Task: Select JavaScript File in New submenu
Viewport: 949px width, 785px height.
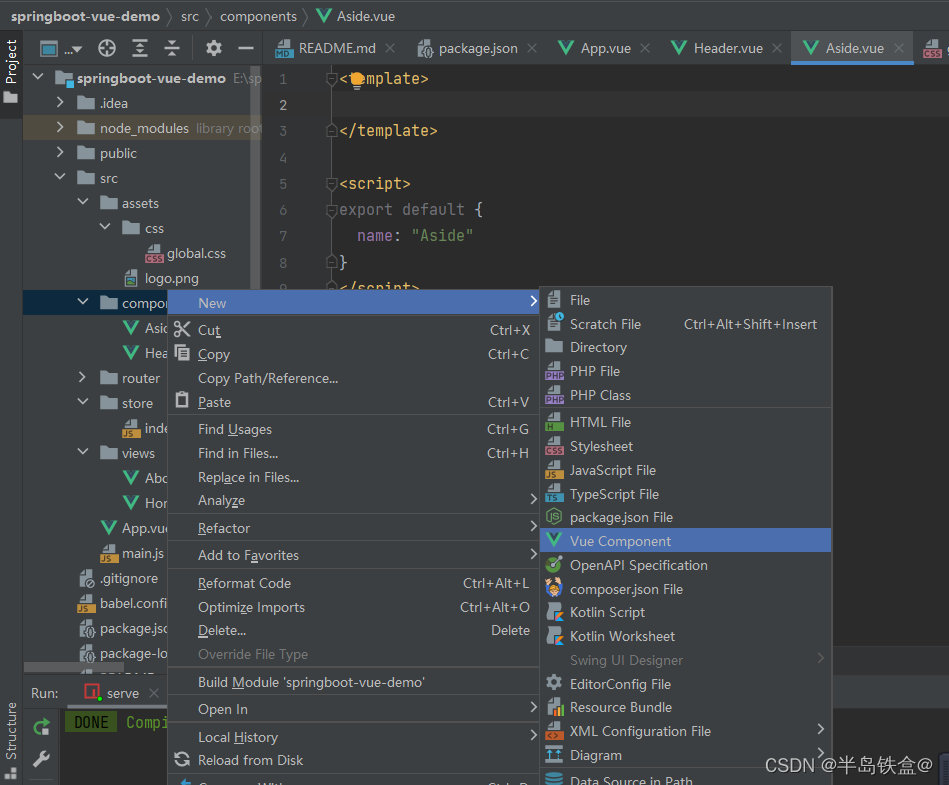Action: coord(686,470)
